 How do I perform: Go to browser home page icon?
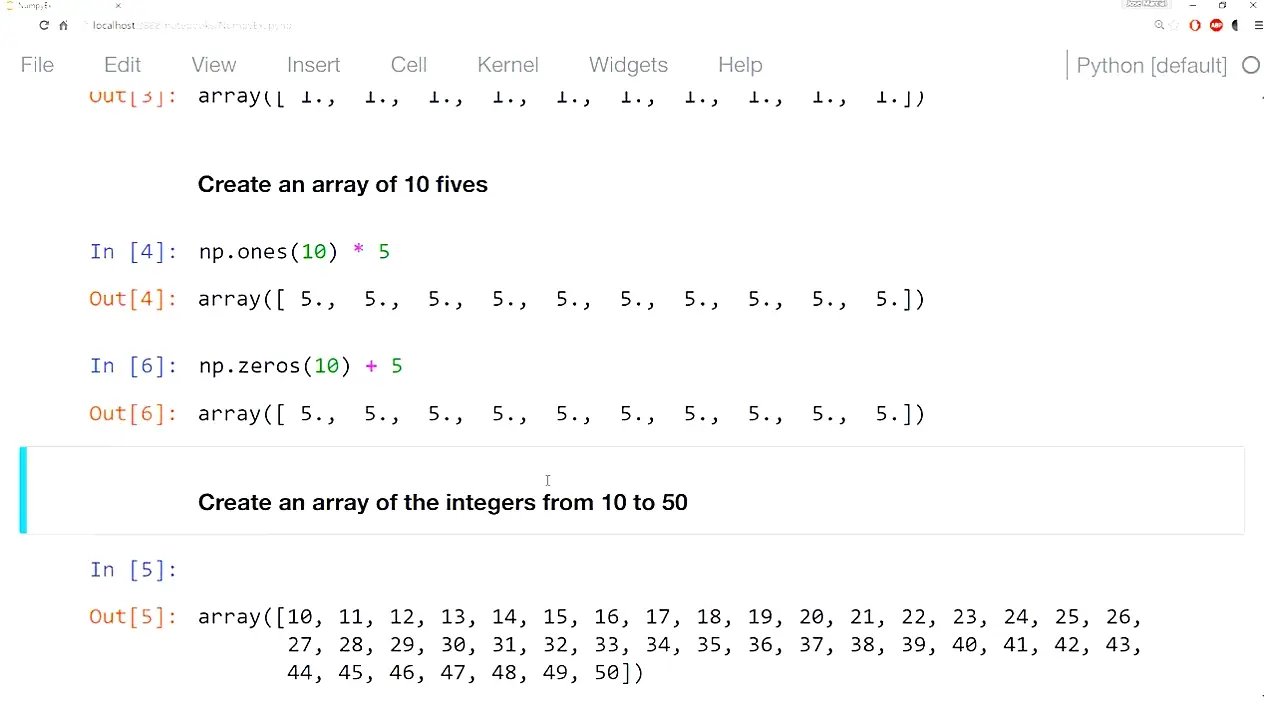[63, 25]
